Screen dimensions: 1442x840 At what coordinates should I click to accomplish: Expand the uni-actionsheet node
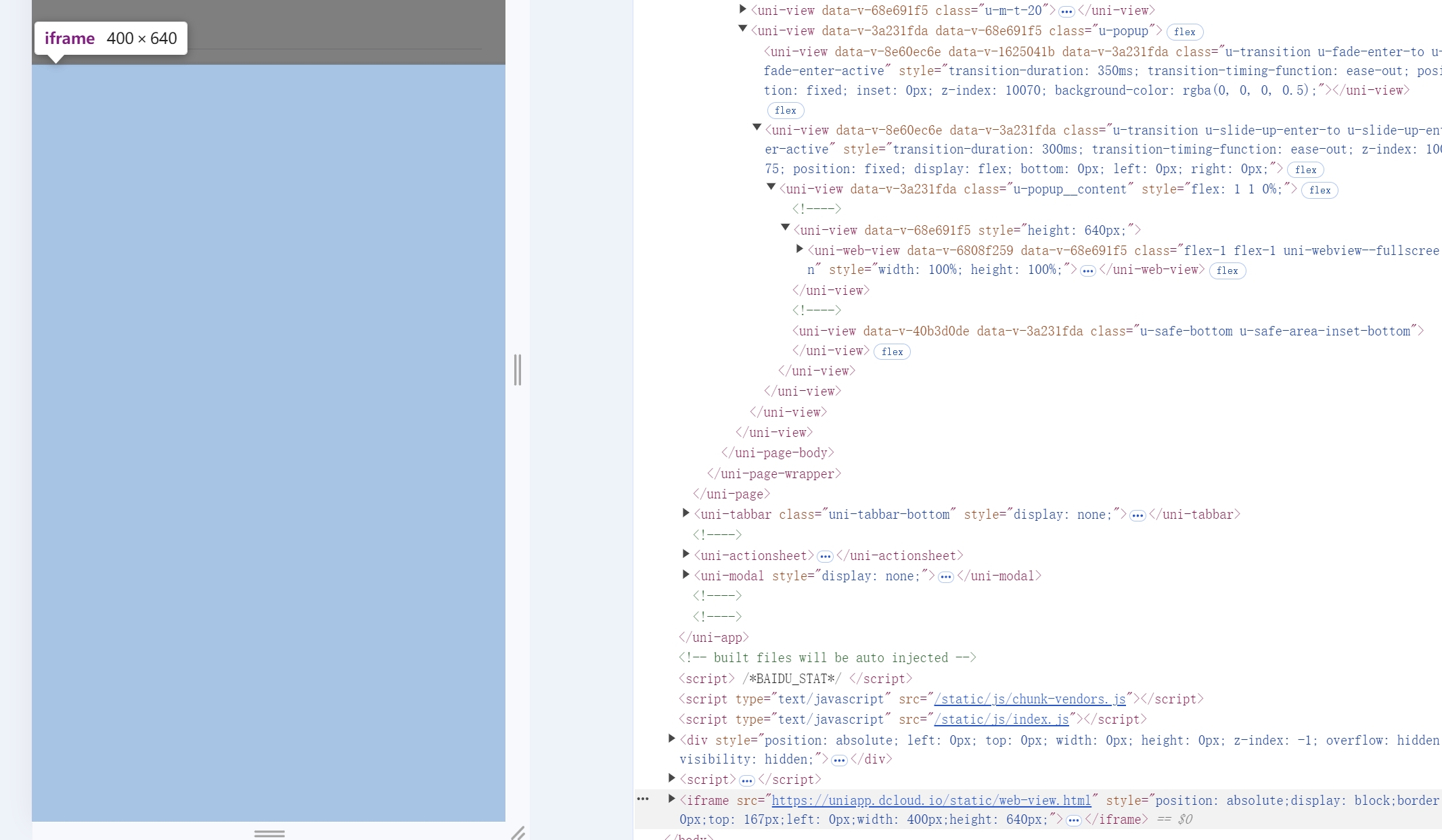685,555
